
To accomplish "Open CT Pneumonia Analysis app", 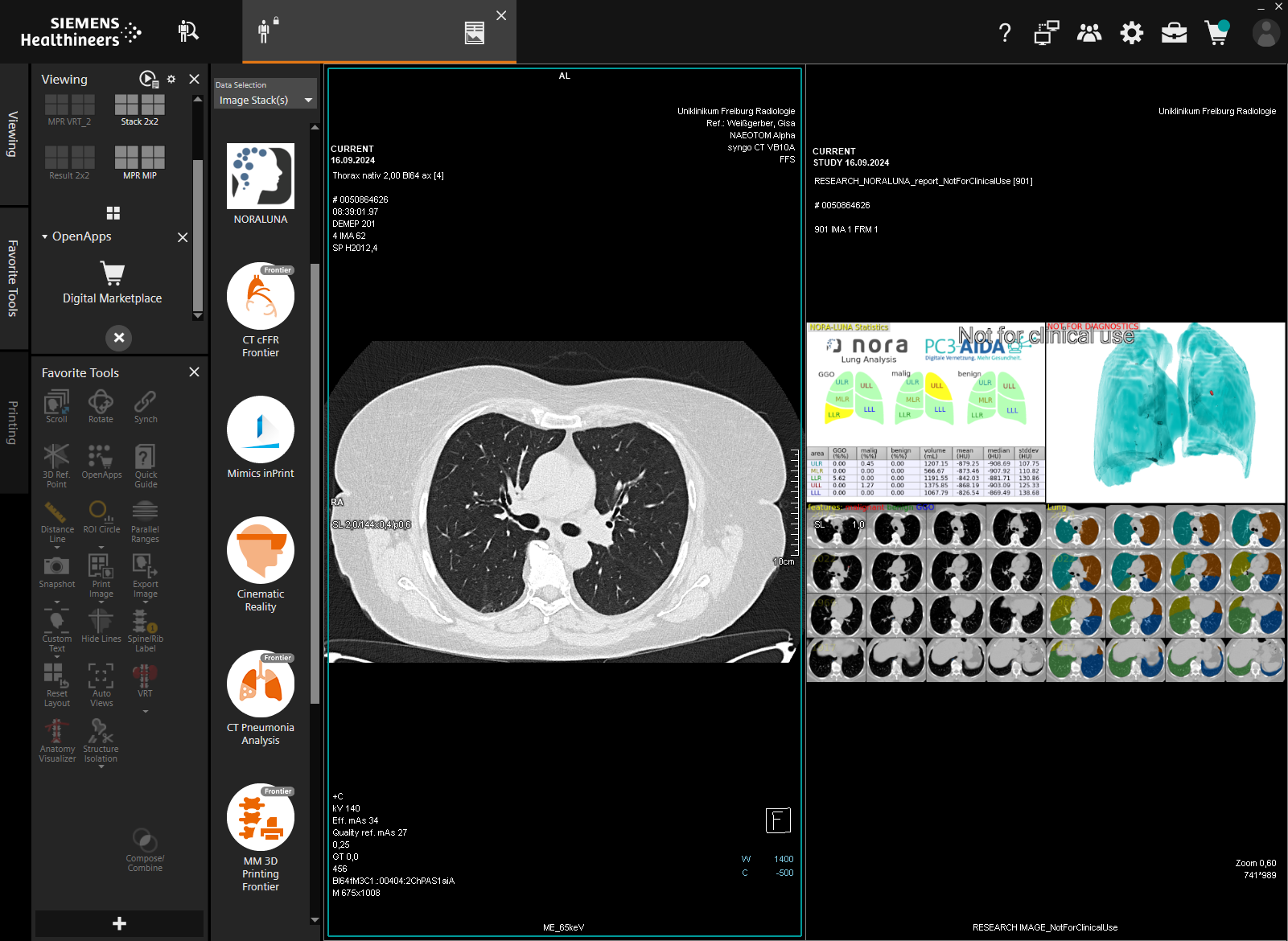I will (260, 684).
